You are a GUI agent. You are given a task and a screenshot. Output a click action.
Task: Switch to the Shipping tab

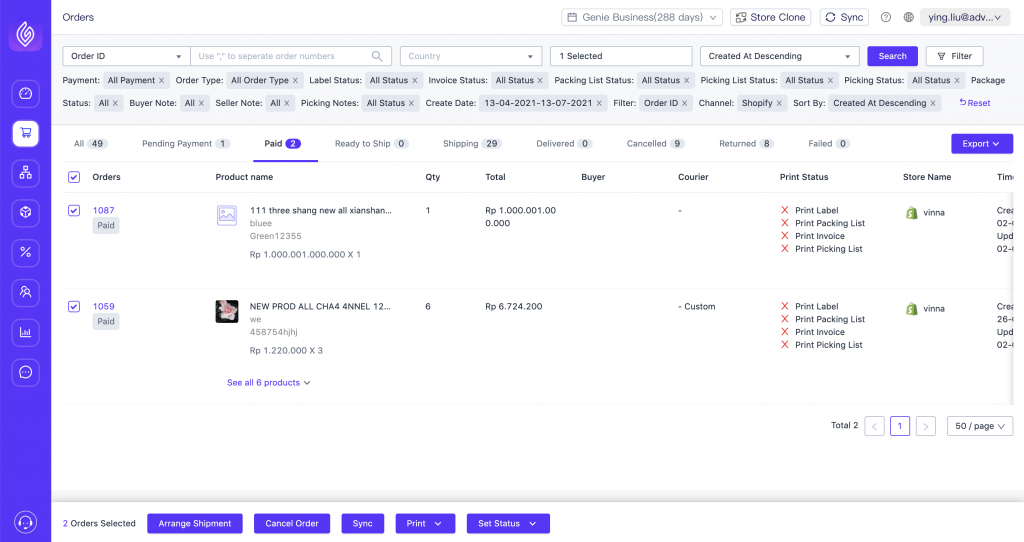coord(472,144)
